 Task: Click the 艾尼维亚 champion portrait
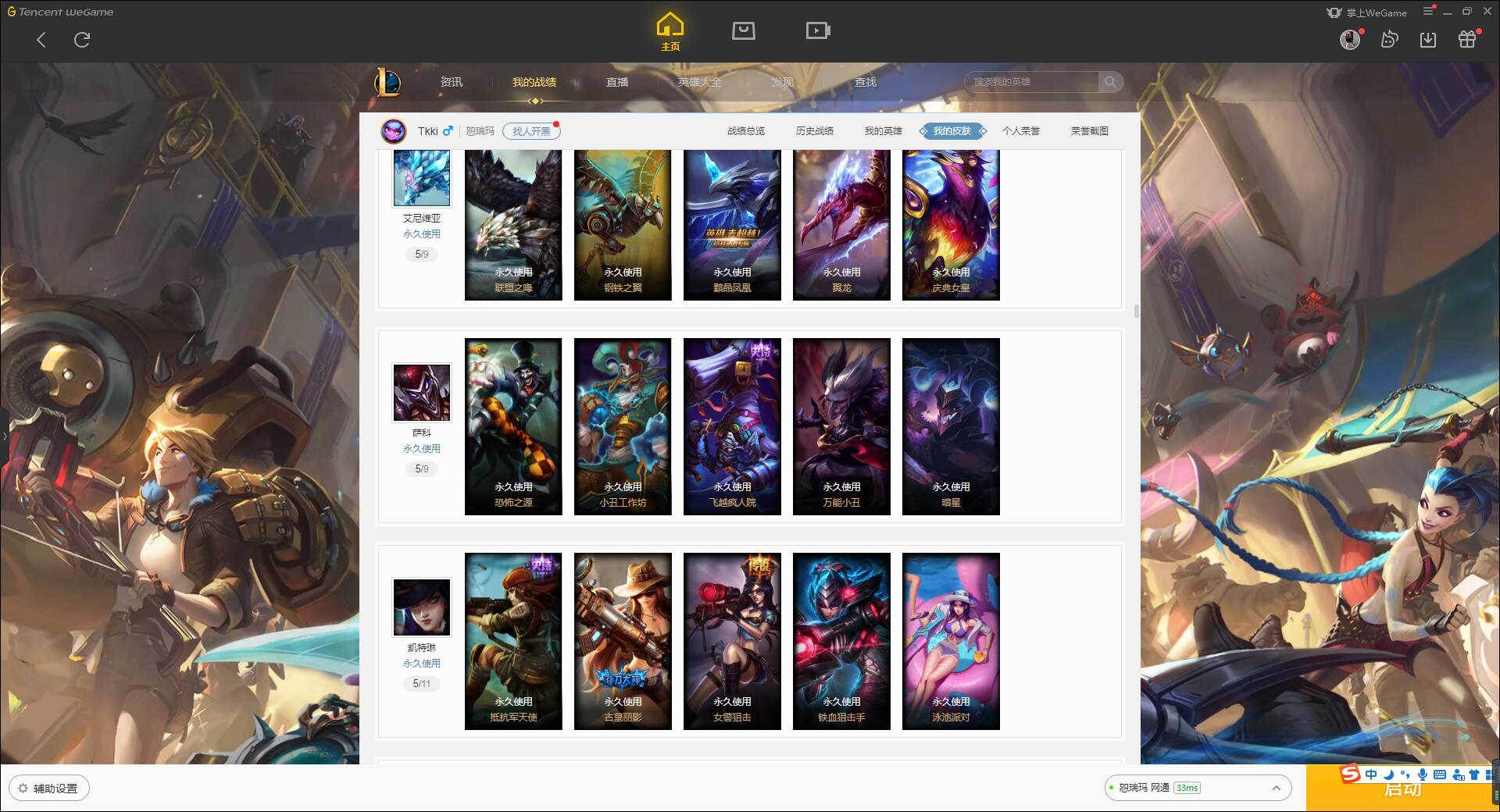422,178
